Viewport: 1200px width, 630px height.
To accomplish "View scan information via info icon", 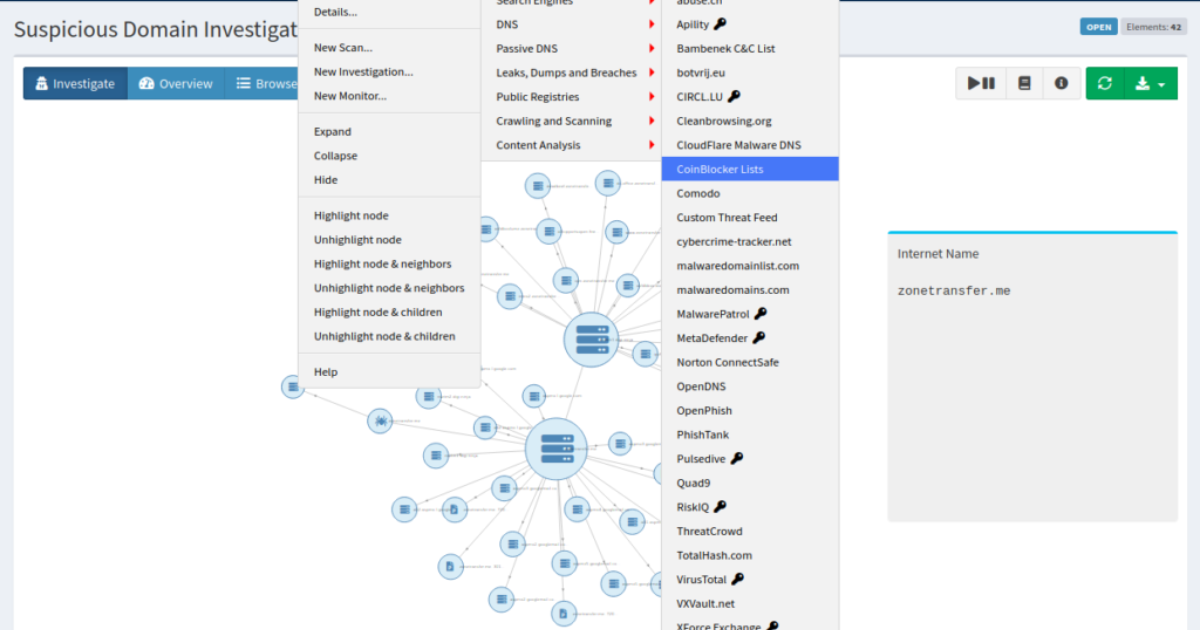I will [1061, 83].
